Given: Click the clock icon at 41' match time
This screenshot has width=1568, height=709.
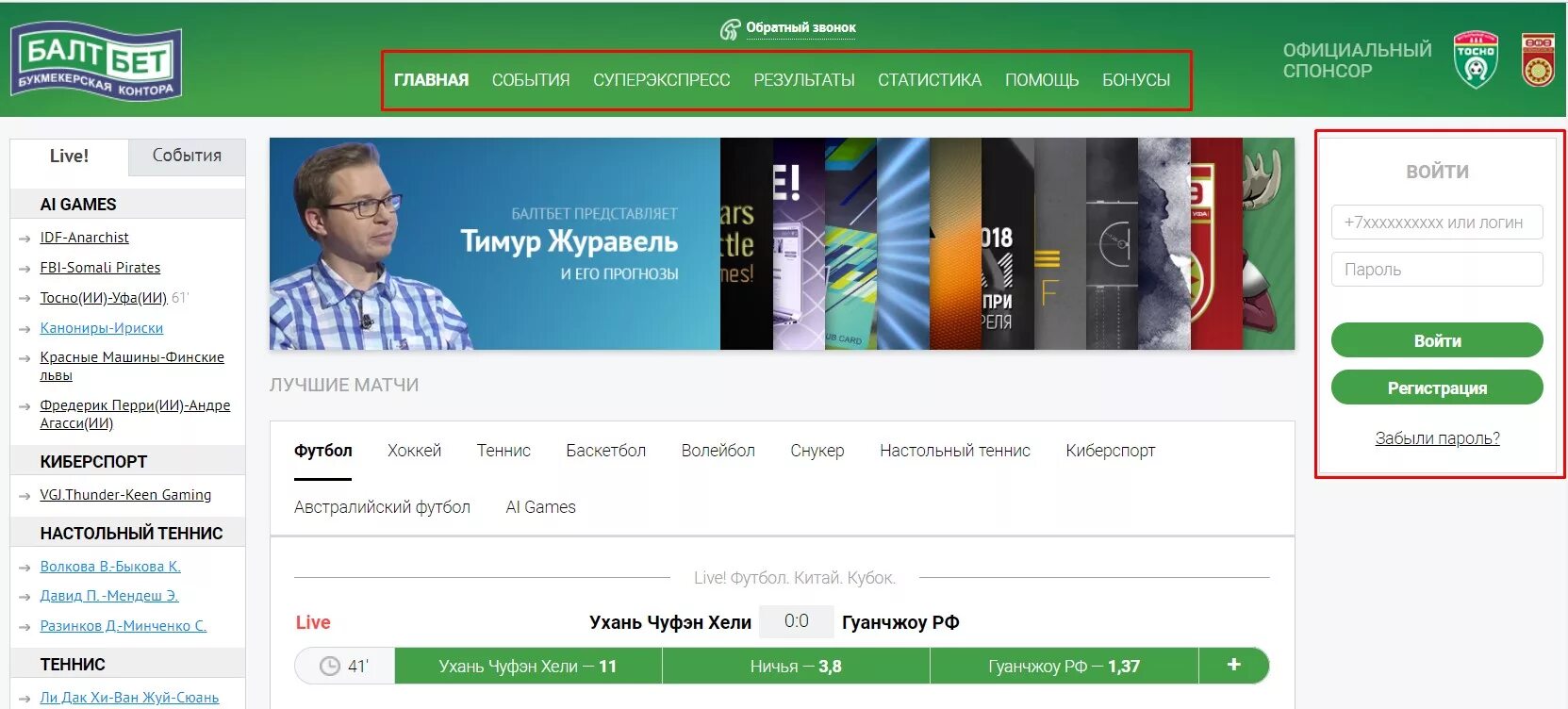Looking at the screenshot, I should (x=329, y=667).
